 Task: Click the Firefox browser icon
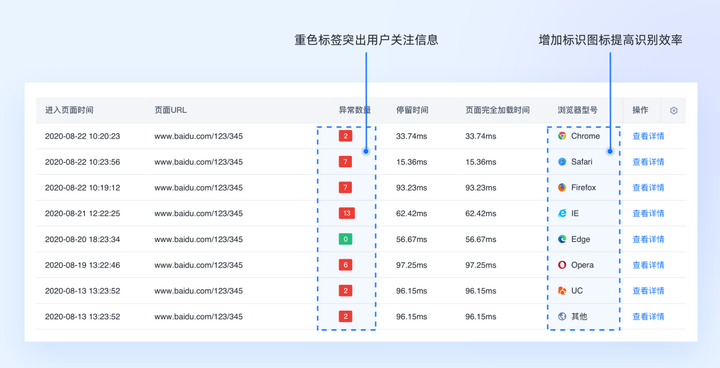click(x=562, y=187)
